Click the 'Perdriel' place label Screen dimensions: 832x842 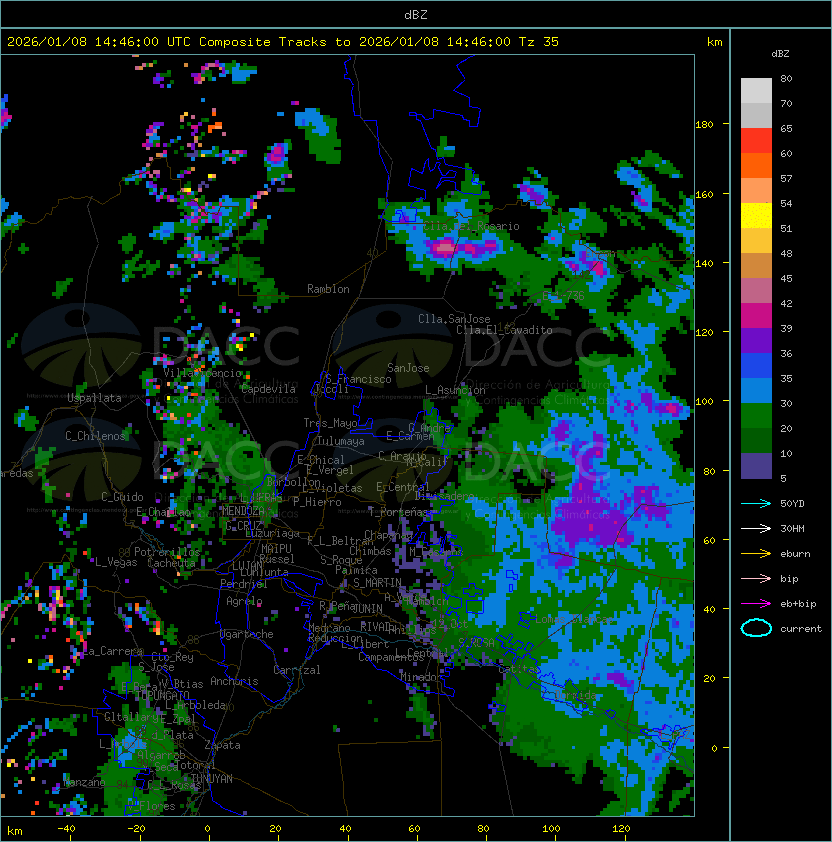[243, 584]
